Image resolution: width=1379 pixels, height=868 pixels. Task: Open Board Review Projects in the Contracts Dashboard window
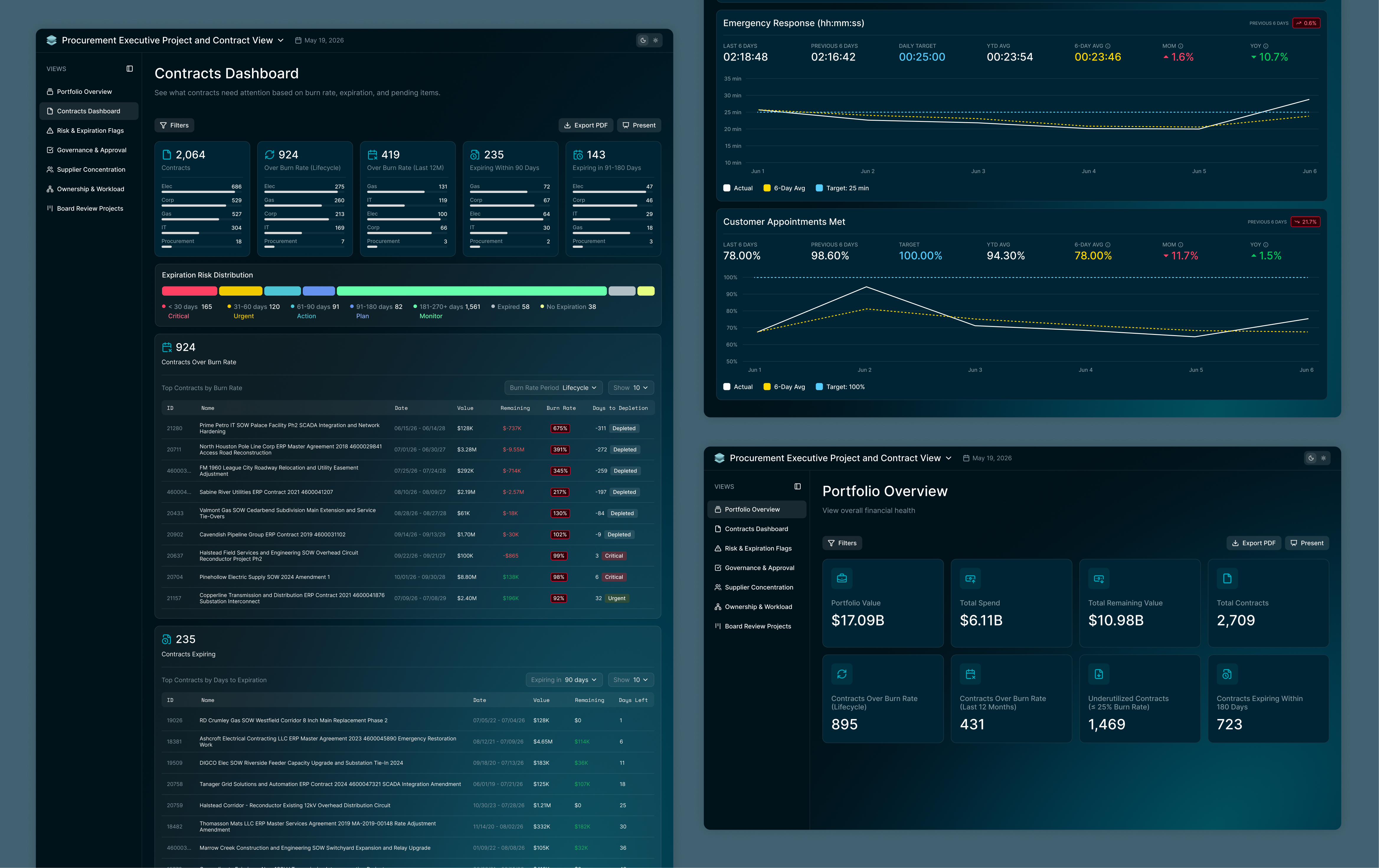click(89, 208)
